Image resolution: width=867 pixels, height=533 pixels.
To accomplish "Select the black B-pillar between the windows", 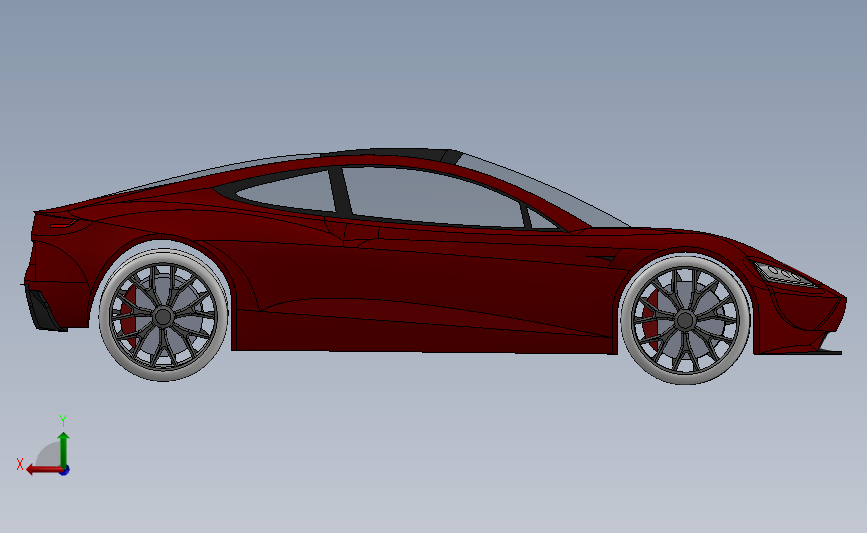I will point(340,191).
